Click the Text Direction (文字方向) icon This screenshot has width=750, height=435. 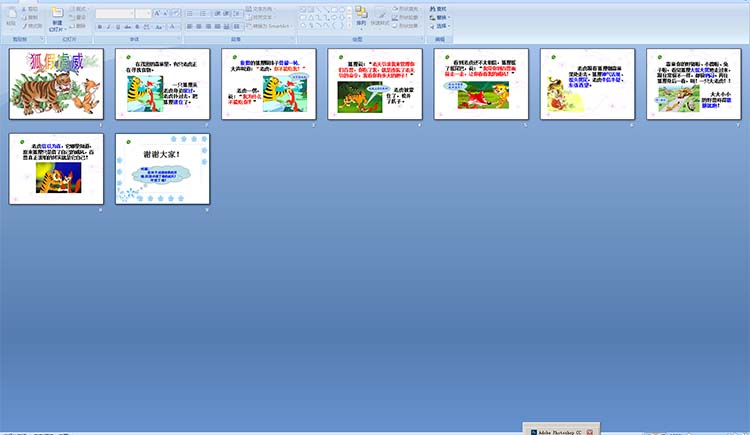pyautogui.click(x=249, y=9)
